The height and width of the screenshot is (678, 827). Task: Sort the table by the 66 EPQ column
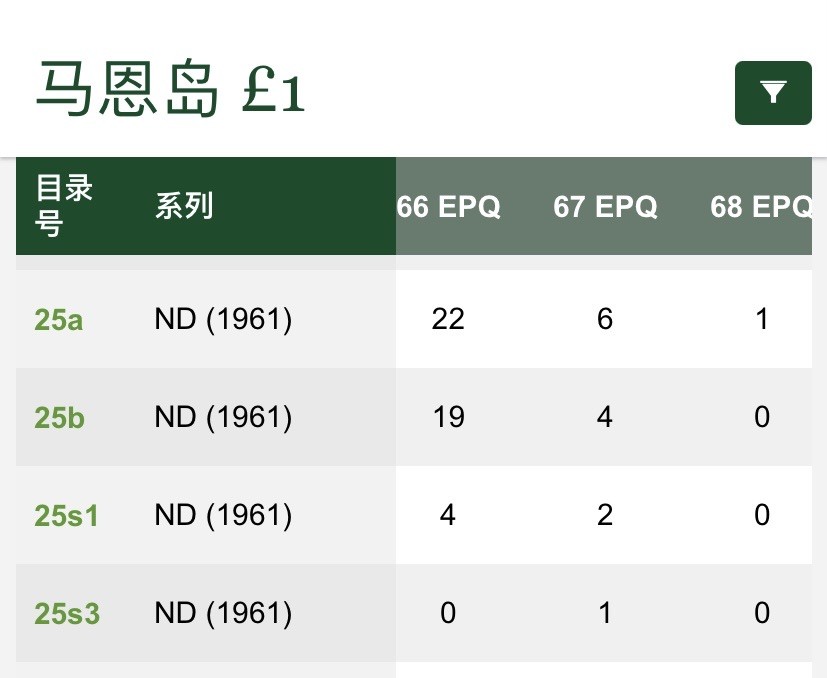click(x=449, y=207)
